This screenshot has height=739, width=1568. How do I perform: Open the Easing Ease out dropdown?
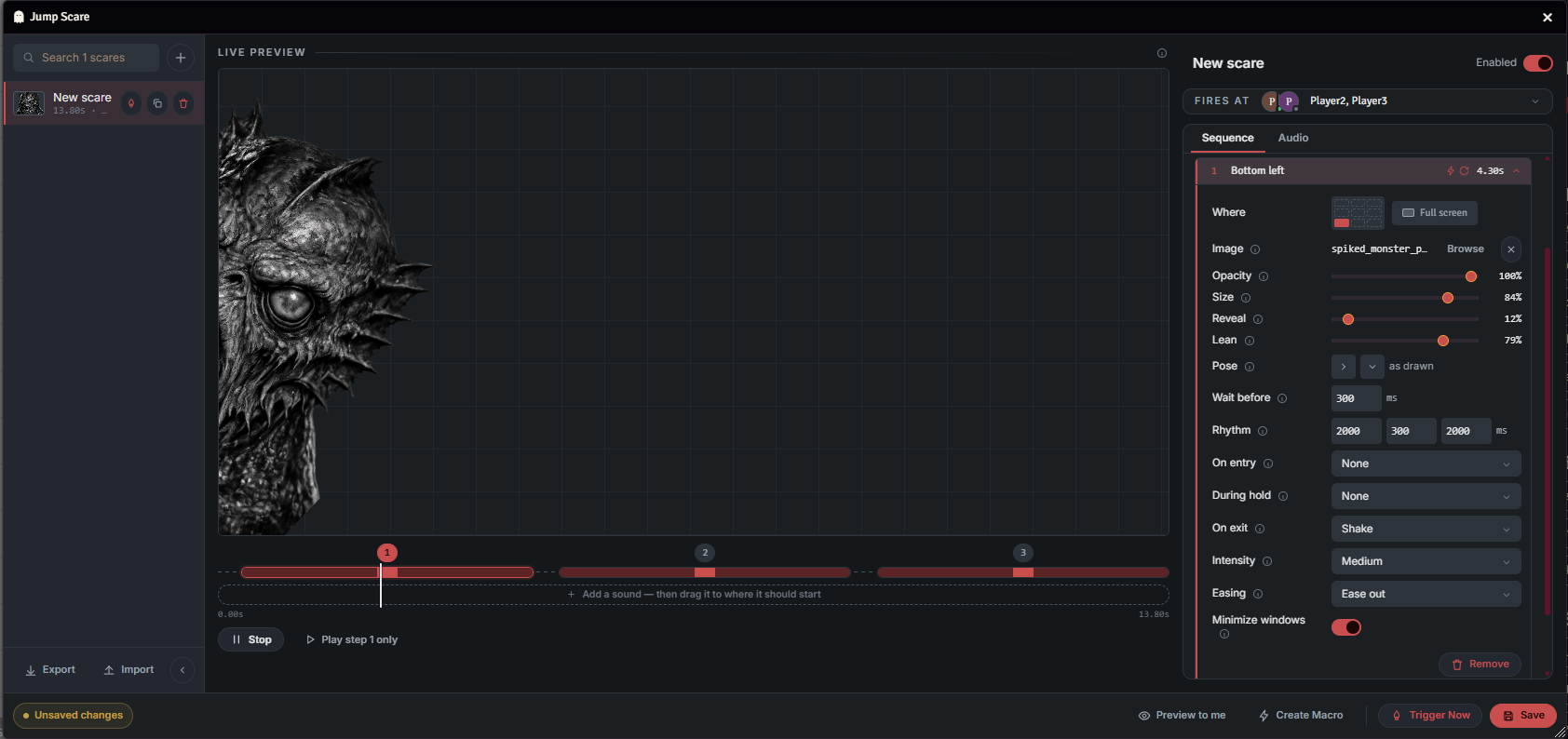click(x=1426, y=594)
